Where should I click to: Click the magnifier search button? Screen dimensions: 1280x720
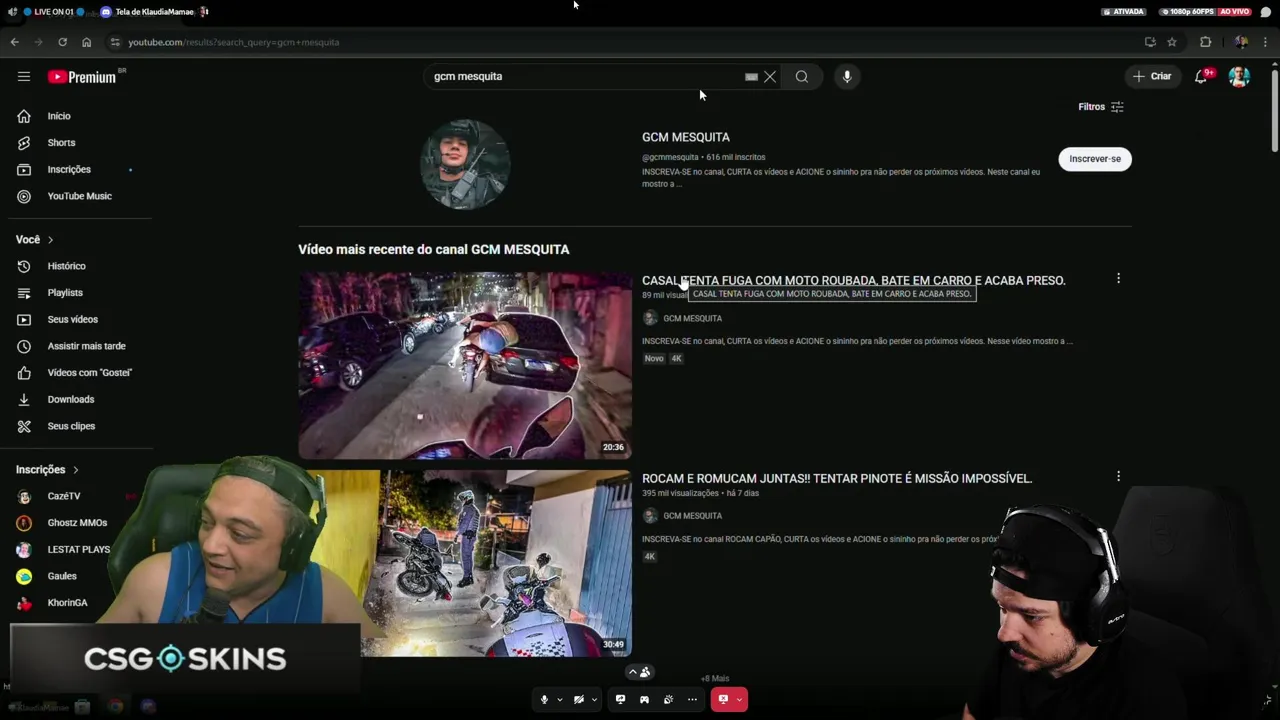coord(802,76)
